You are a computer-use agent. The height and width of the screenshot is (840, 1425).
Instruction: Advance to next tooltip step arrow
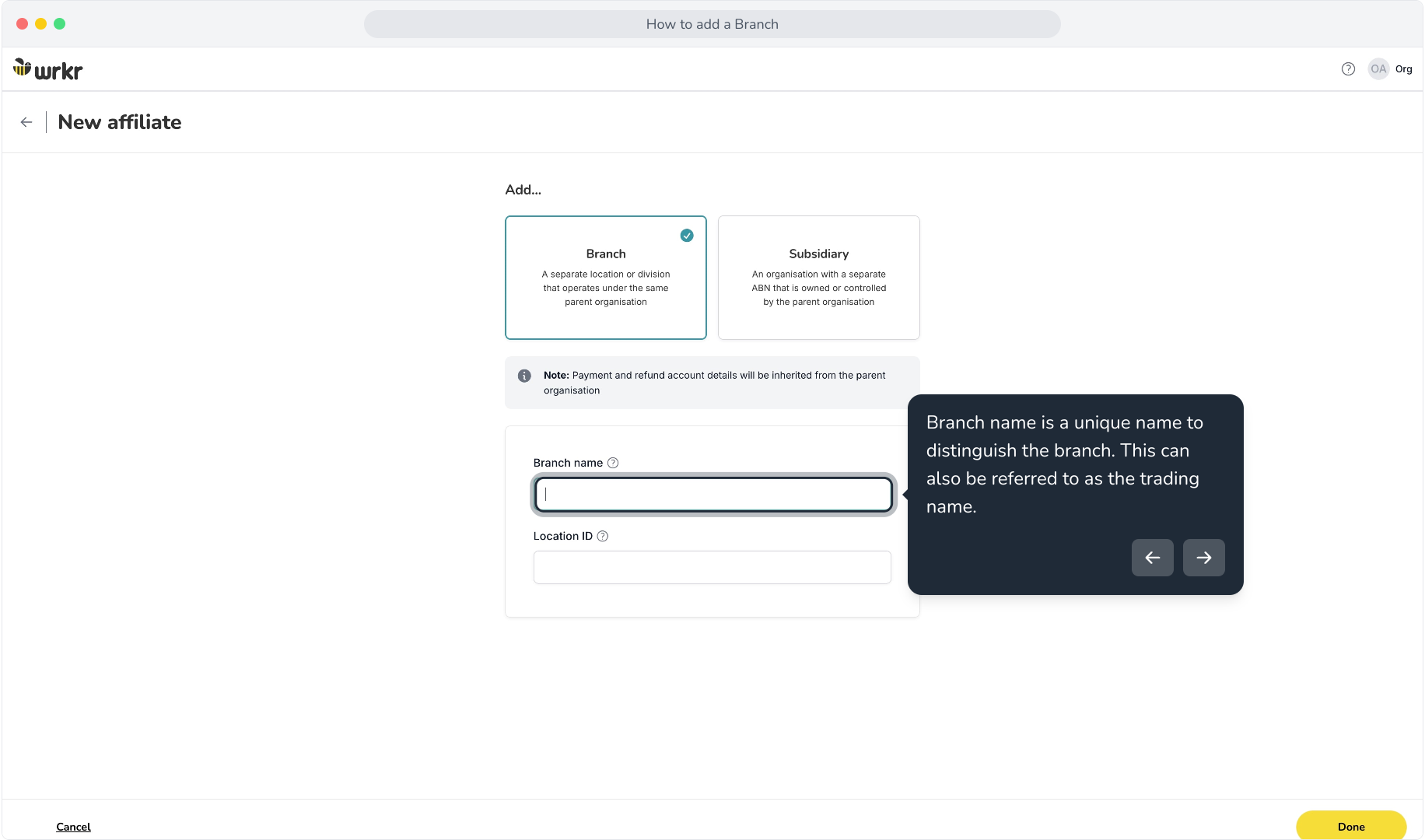click(x=1204, y=558)
